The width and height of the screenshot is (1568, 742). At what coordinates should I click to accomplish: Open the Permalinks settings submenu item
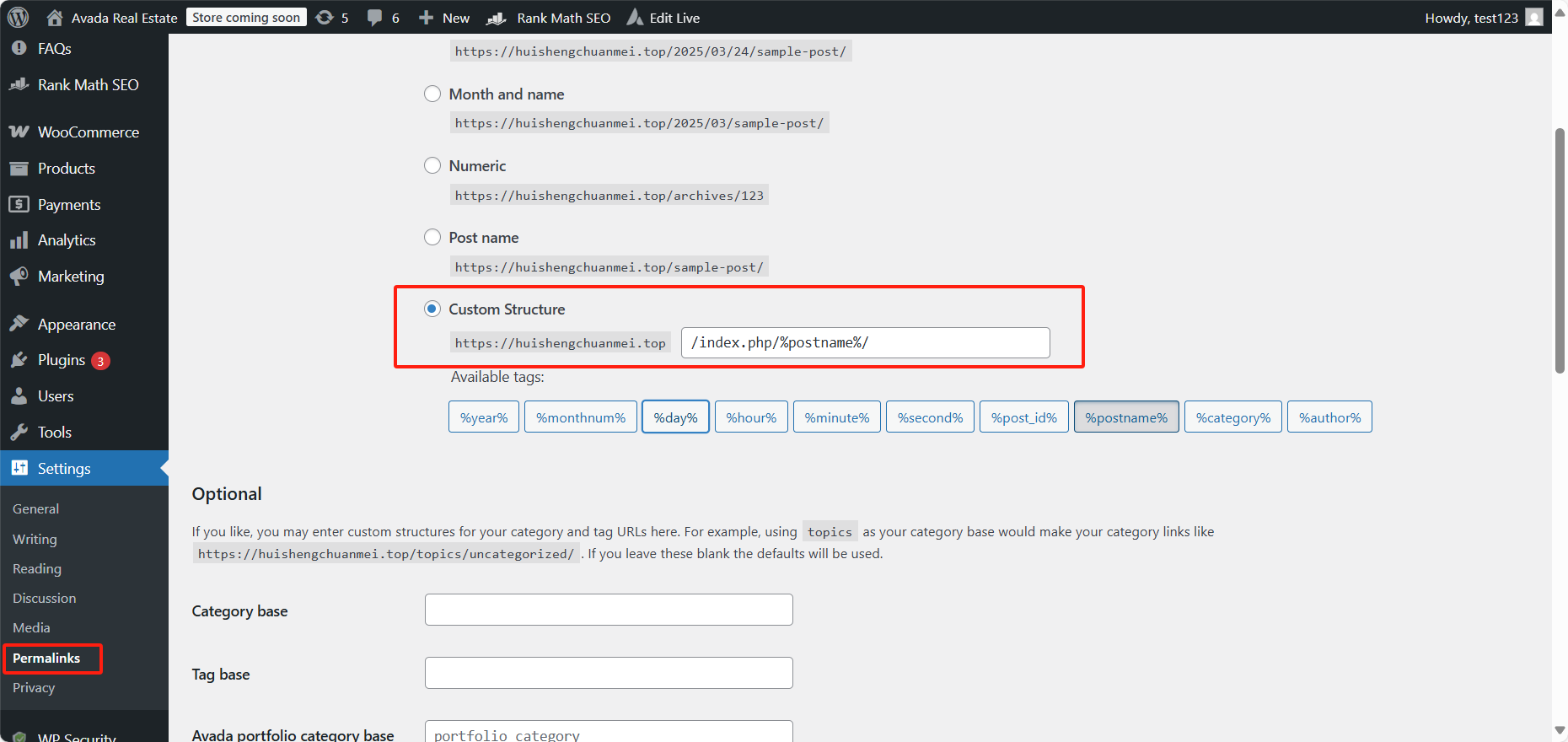click(46, 659)
